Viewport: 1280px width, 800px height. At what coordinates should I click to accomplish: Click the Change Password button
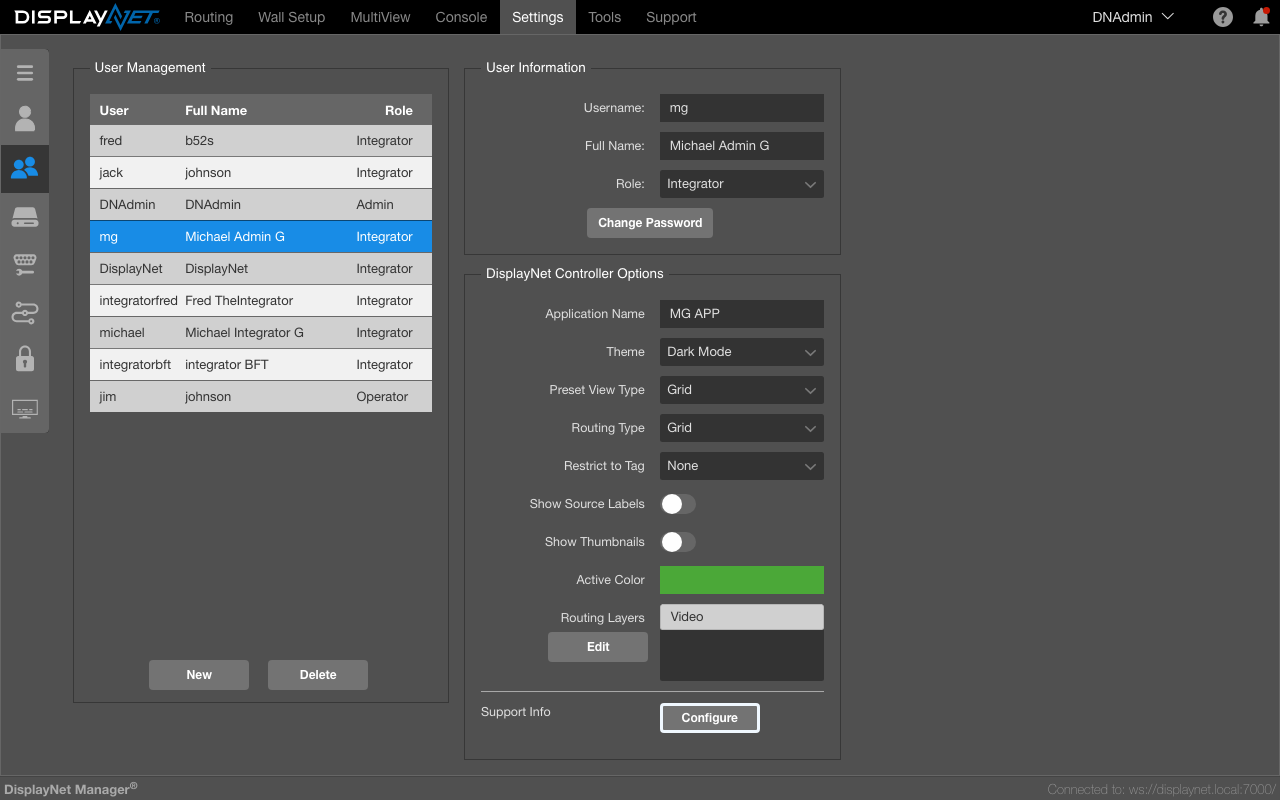point(650,223)
